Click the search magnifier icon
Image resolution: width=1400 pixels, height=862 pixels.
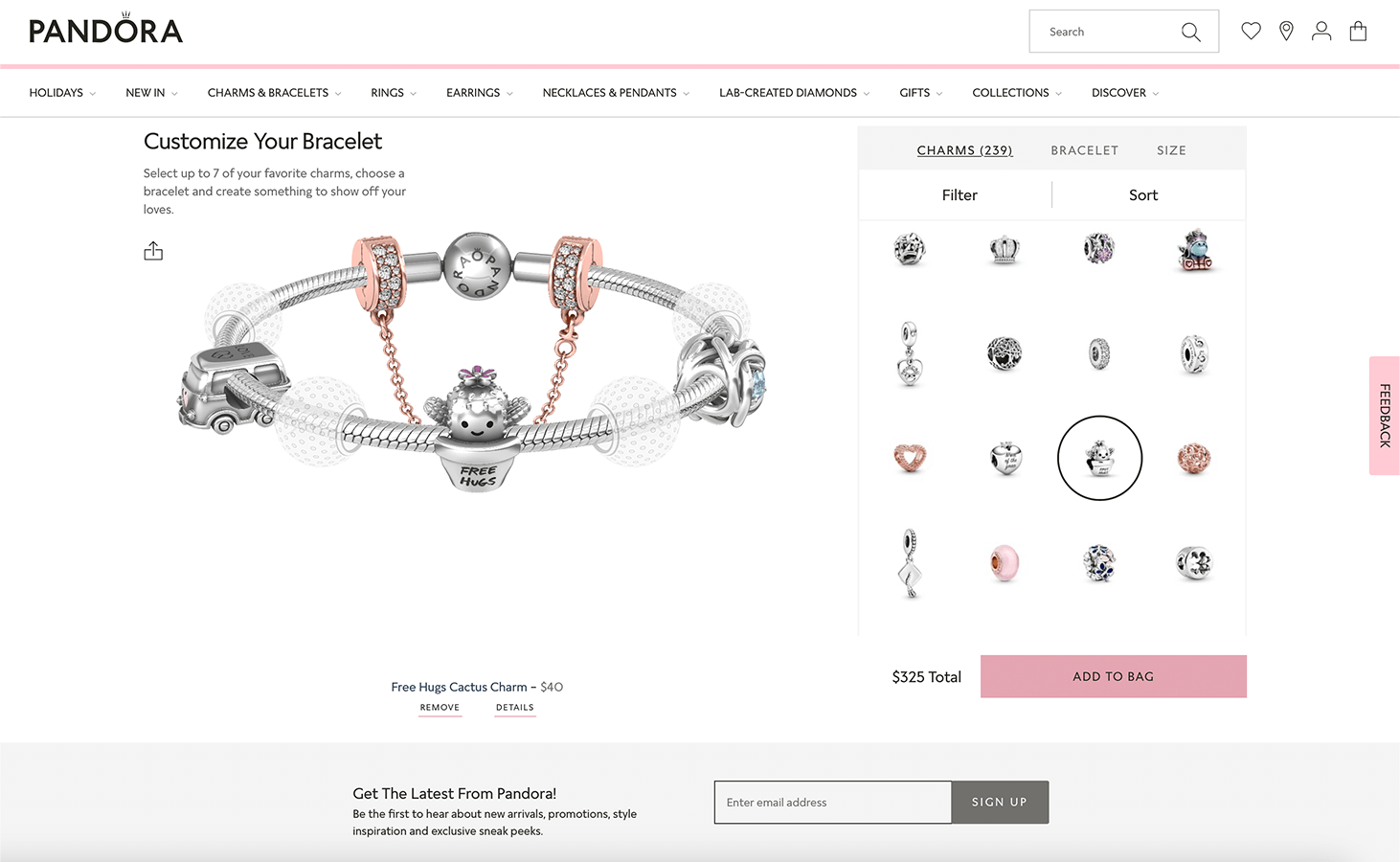(1190, 32)
